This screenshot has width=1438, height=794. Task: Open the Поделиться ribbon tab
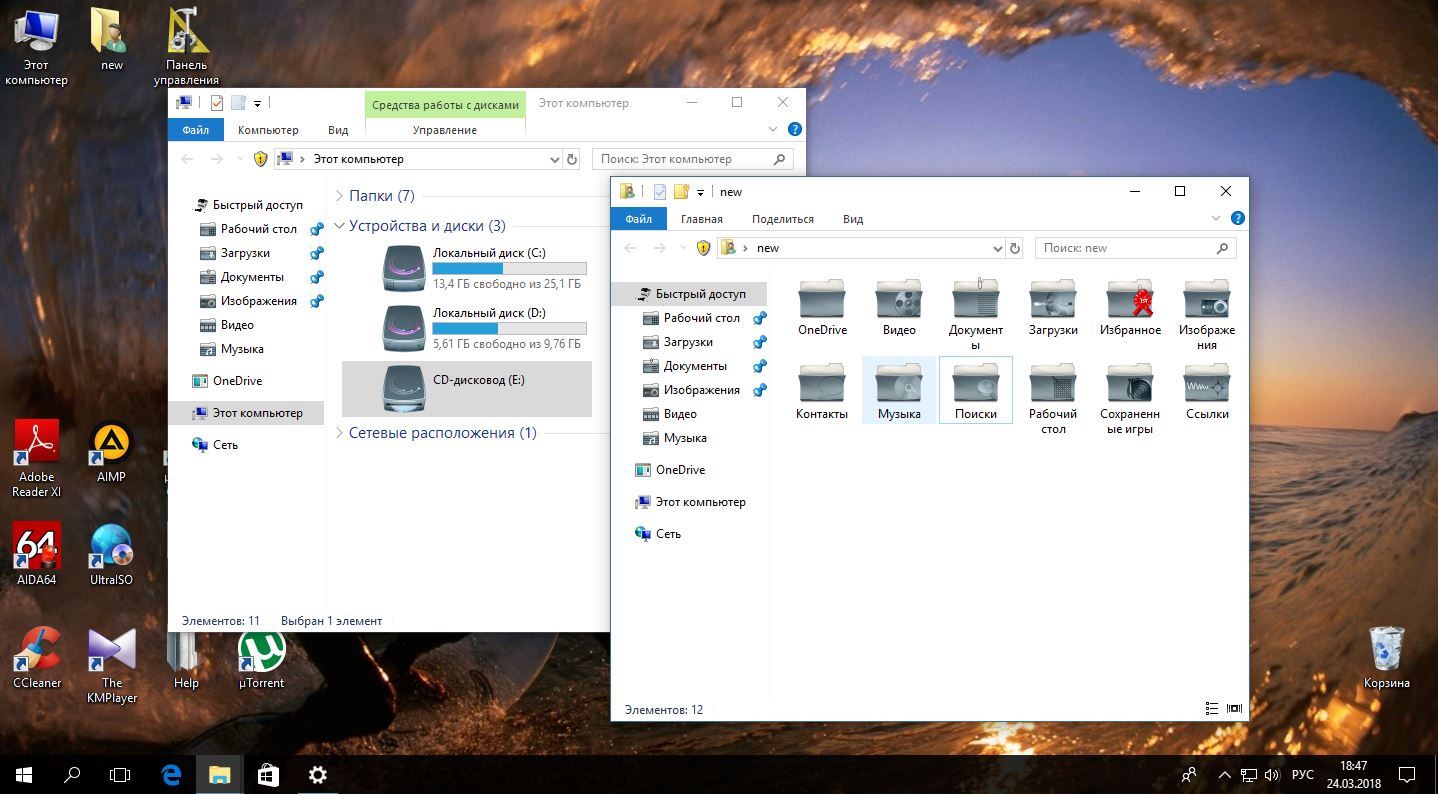[x=782, y=219]
